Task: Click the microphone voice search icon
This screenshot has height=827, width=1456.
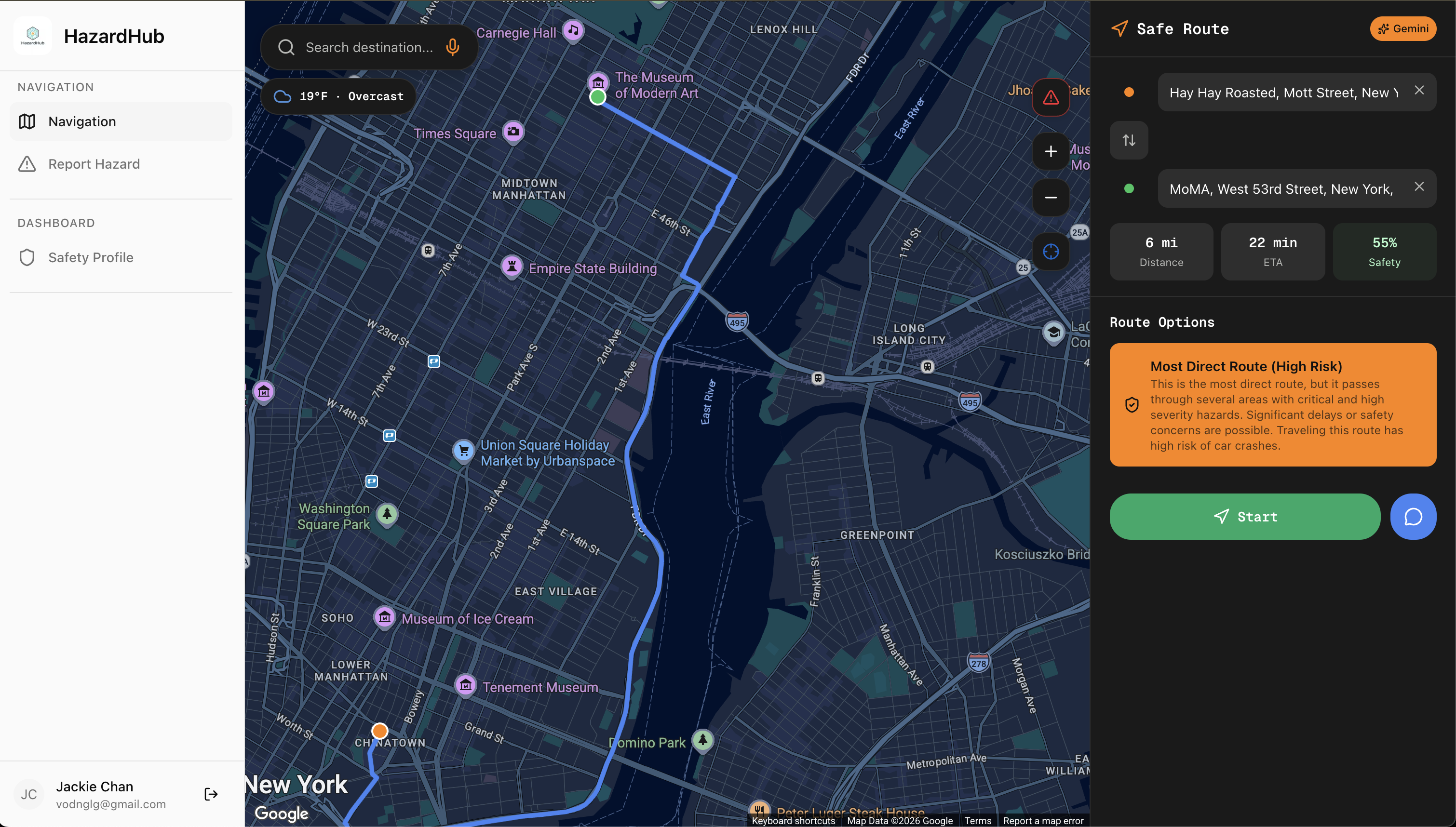Action: click(452, 47)
